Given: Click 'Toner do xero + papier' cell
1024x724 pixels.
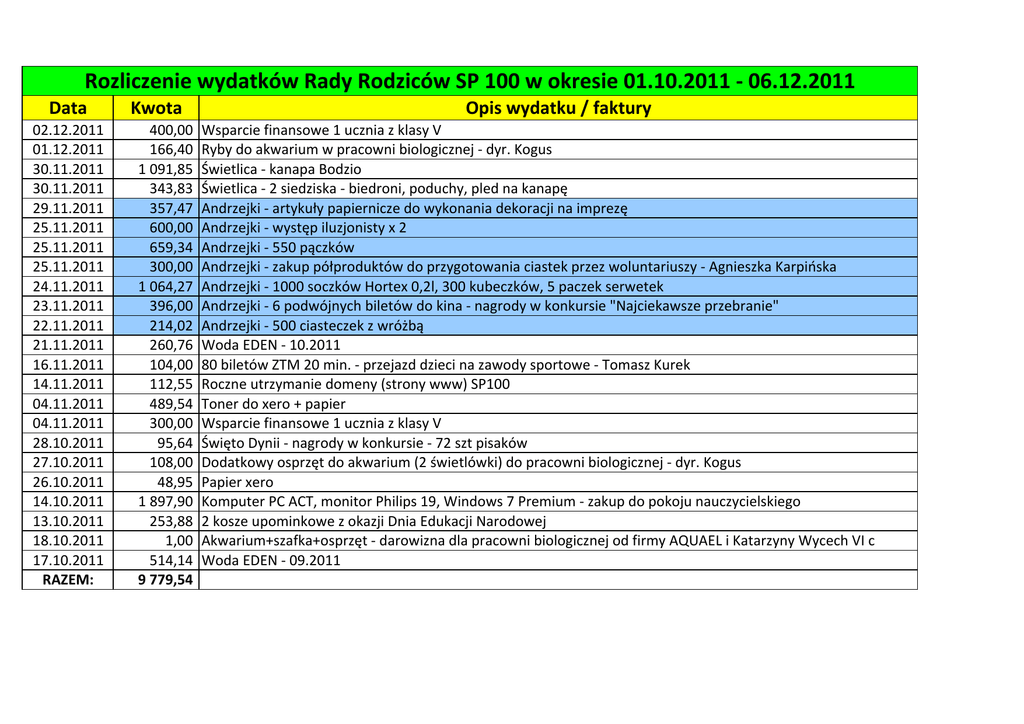Looking at the screenshot, I should (x=557, y=404).
